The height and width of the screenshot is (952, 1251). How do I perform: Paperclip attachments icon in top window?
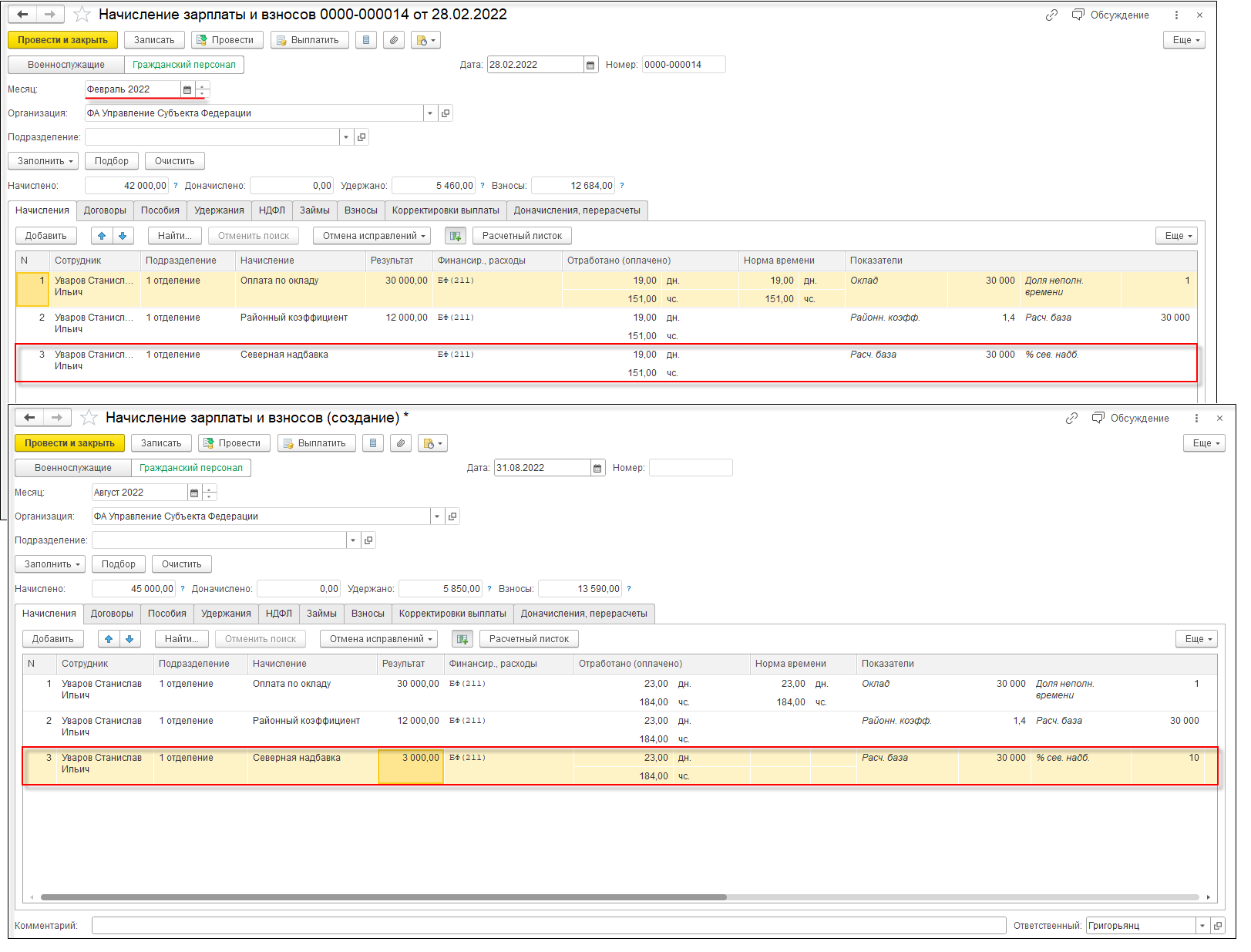[394, 40]
